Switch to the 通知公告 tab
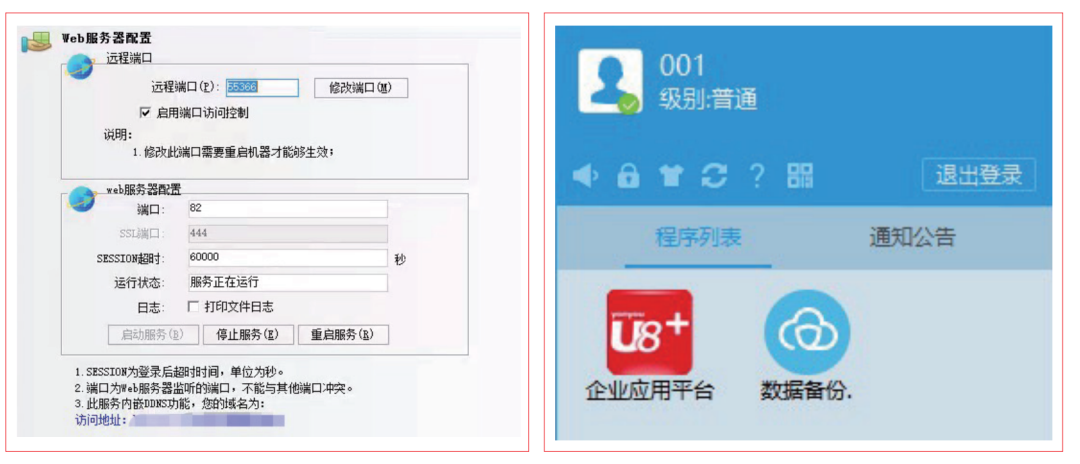This screenshot has width=1080, height=464. pyautogui.click(x=913, y=238)
